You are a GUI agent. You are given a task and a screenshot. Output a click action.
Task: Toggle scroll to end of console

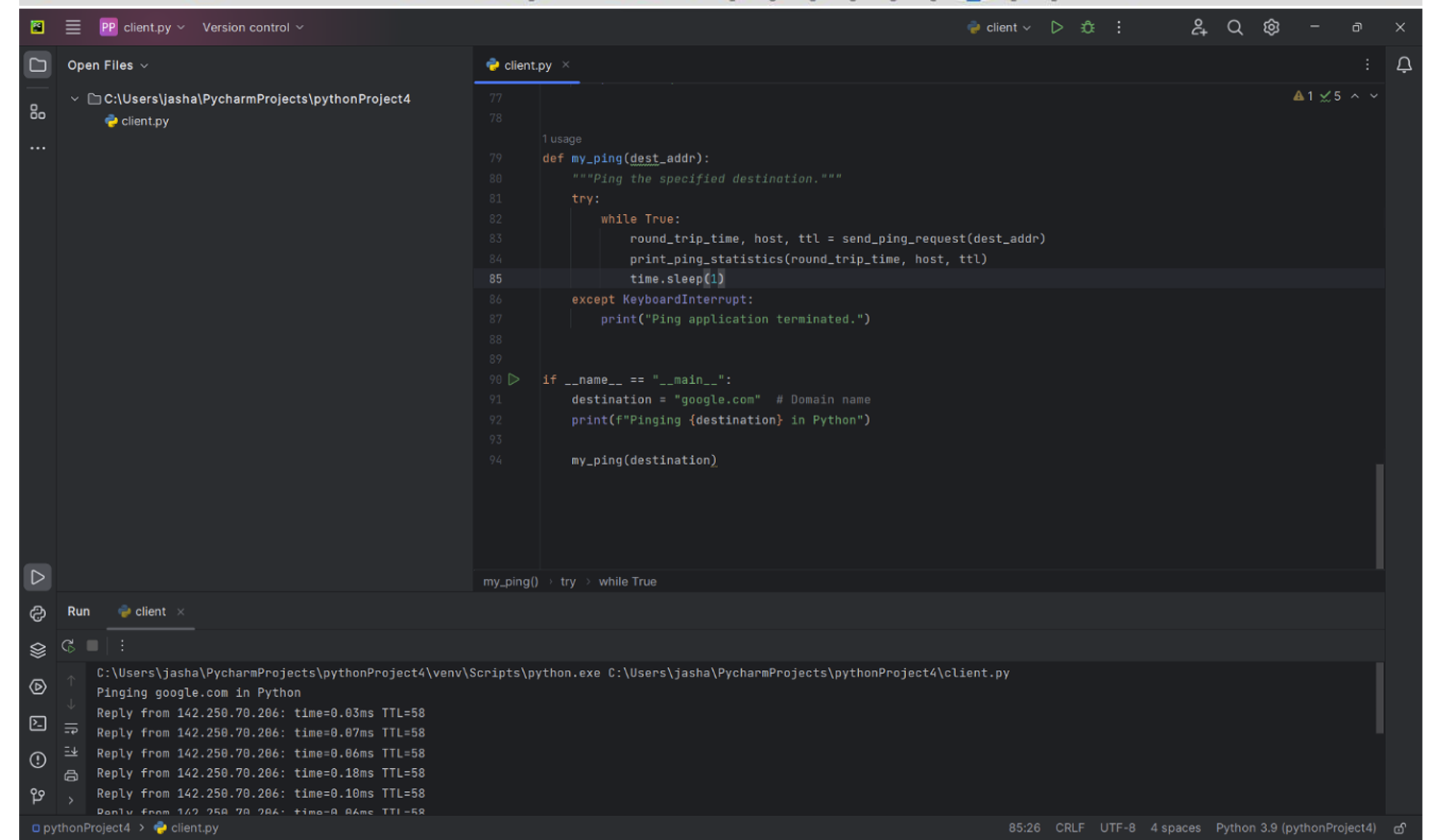pyautogui.click(x=71, y=752)
